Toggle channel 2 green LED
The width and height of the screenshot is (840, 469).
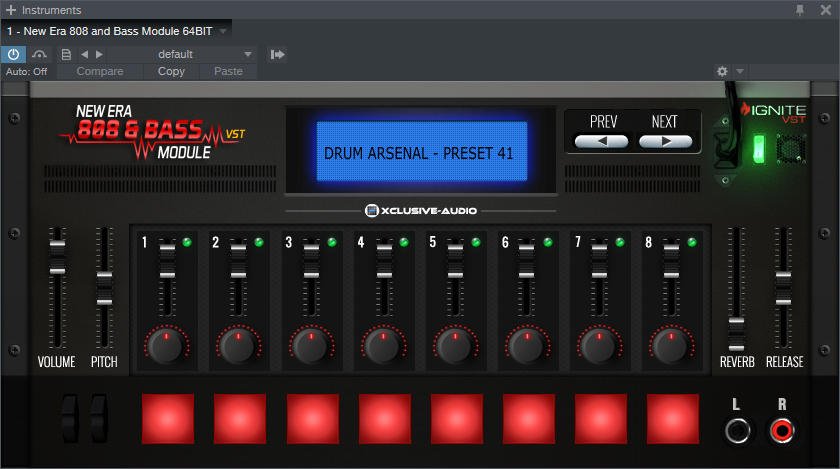tap(259, 242)
